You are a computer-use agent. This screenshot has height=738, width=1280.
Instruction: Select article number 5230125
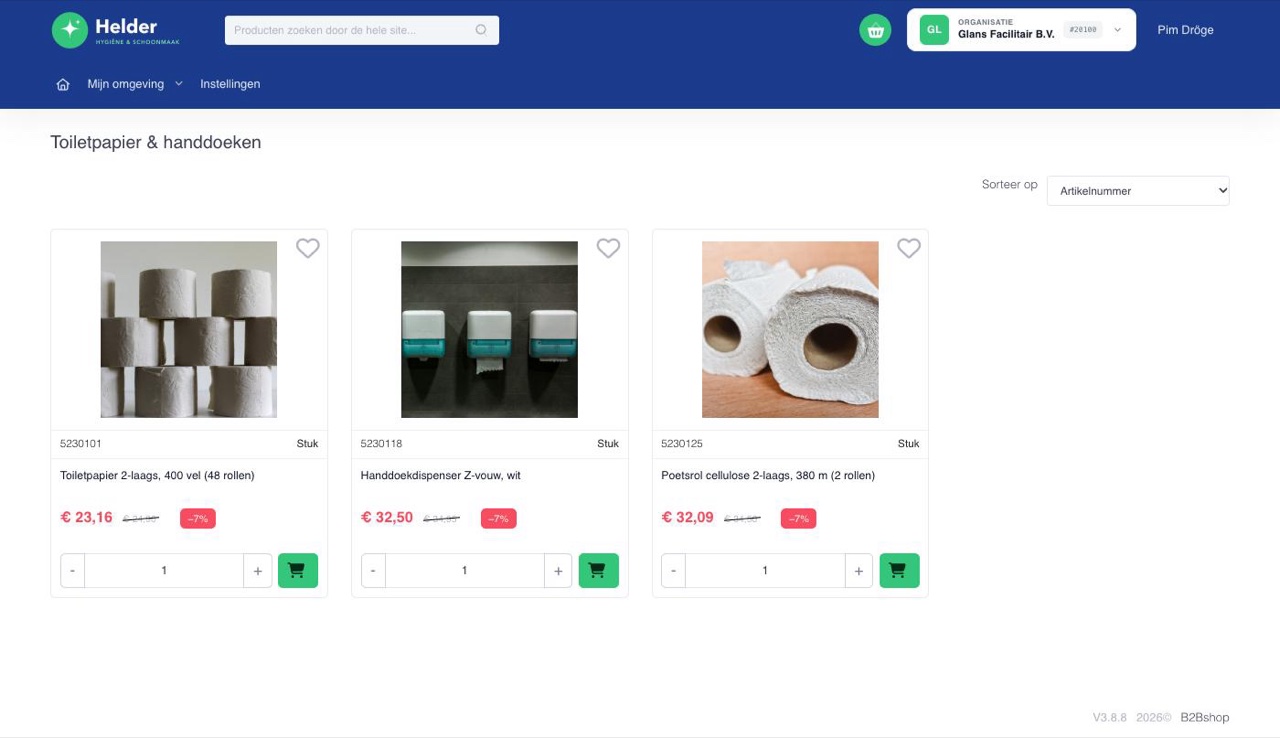coord(682,443)
